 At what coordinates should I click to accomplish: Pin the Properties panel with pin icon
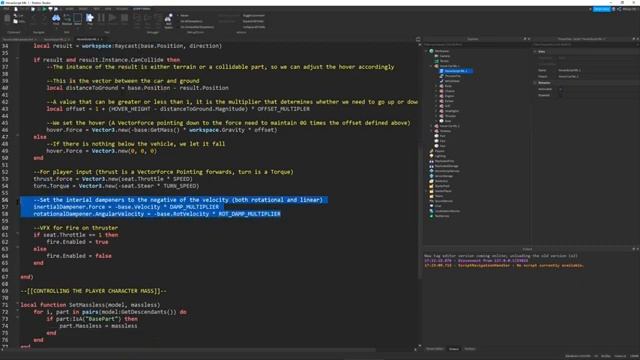[x=634, y=39]
